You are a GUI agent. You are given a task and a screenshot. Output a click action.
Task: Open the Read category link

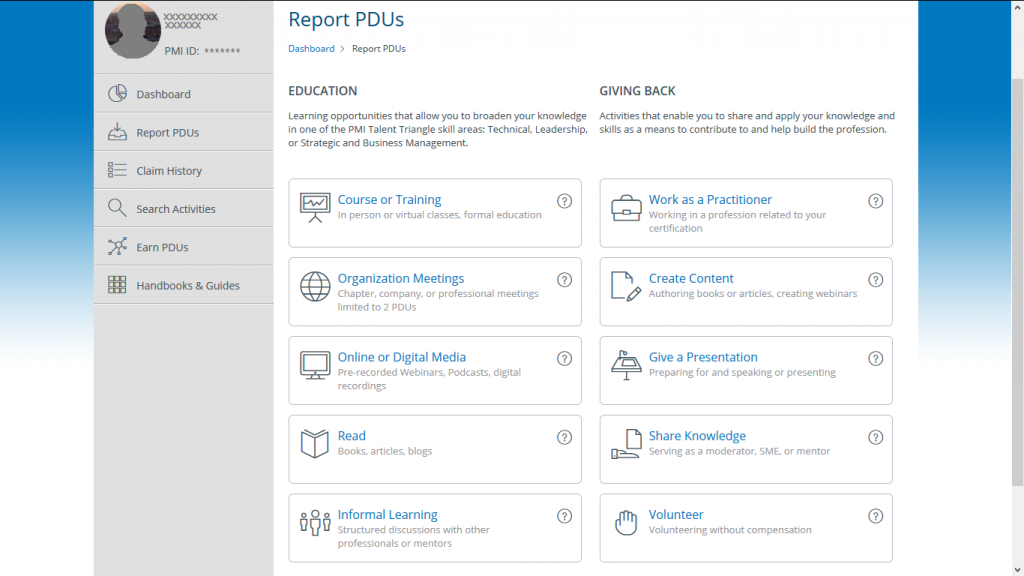pyautogui.click(x=351, y=436)
